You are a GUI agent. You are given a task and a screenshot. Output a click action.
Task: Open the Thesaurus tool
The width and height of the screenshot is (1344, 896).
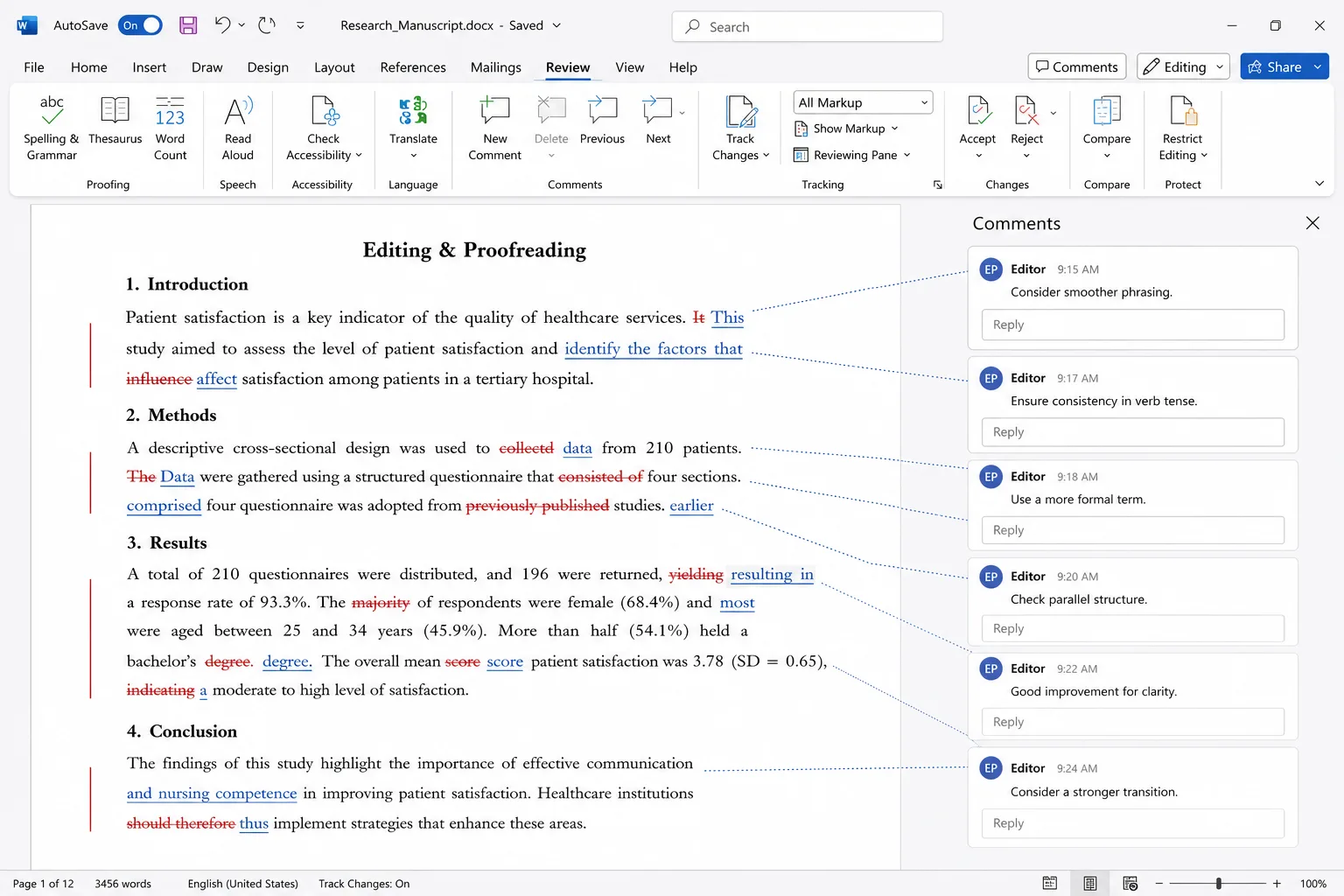click(115, 120)
